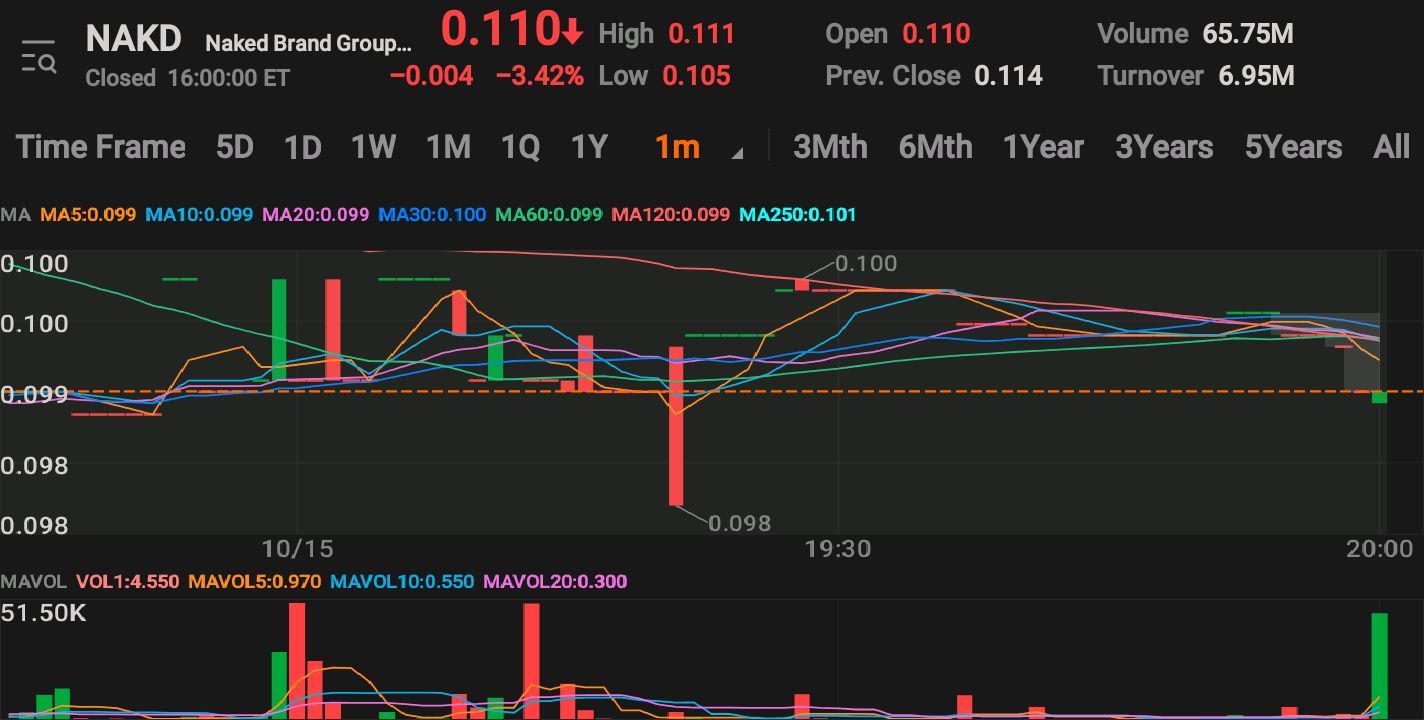Click the MA60:0.099 indicator

549,214
